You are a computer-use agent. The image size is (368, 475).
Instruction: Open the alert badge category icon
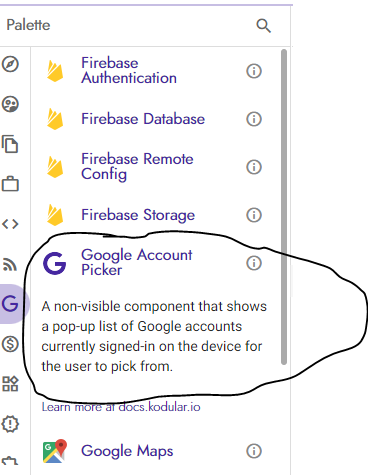click(x=10, y=424)
